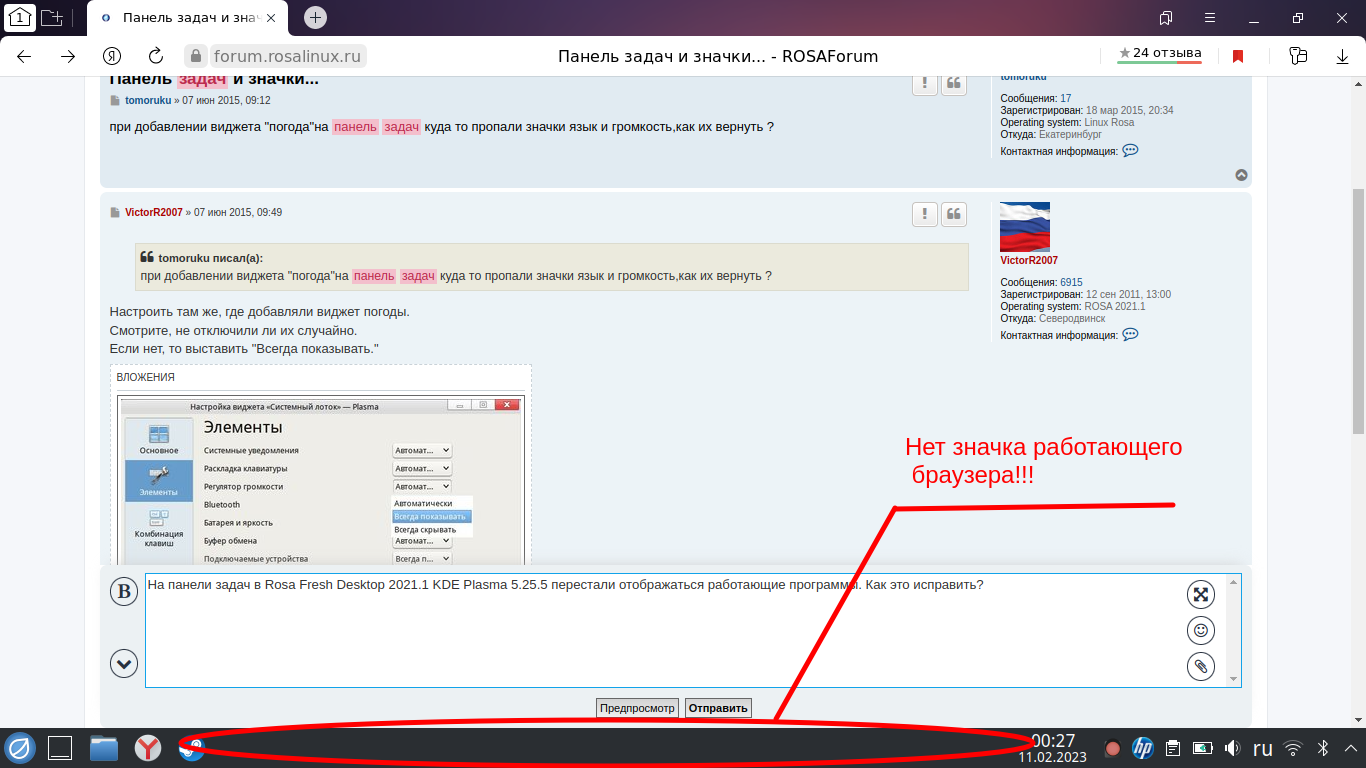Screen dimensions: 1366x768
Task: Click the timestamp 07 июн 2015, 09:49
Action: pos(238,213)
